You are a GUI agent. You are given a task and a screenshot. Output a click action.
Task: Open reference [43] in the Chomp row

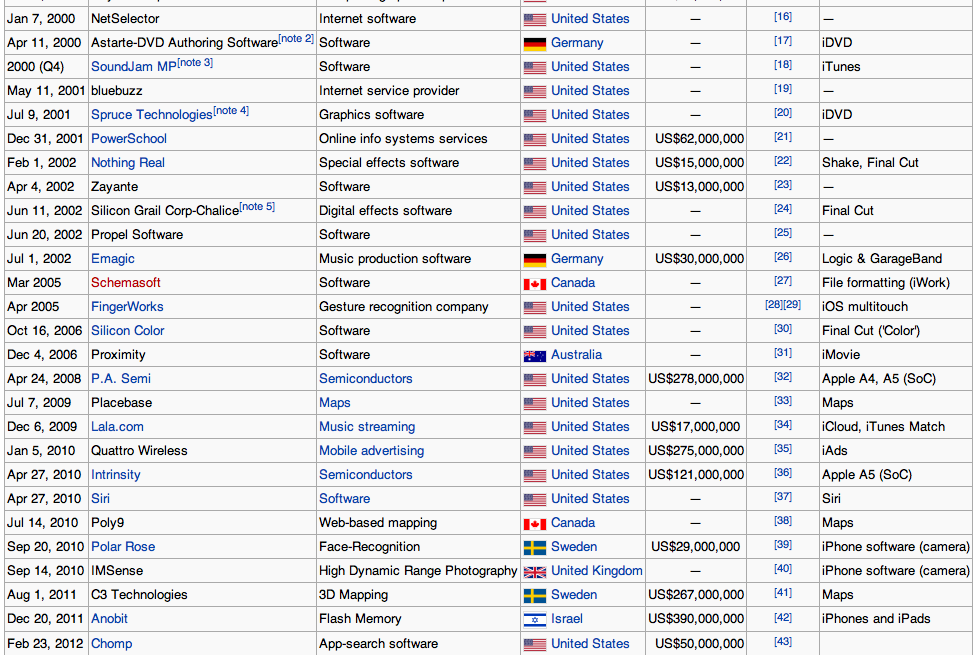(783, 641)
